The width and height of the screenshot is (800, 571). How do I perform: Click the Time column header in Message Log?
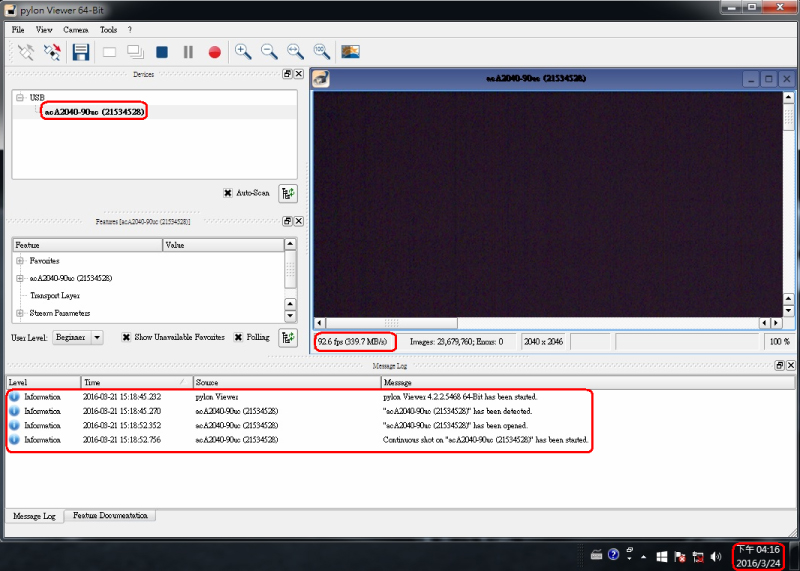point(133,382)
